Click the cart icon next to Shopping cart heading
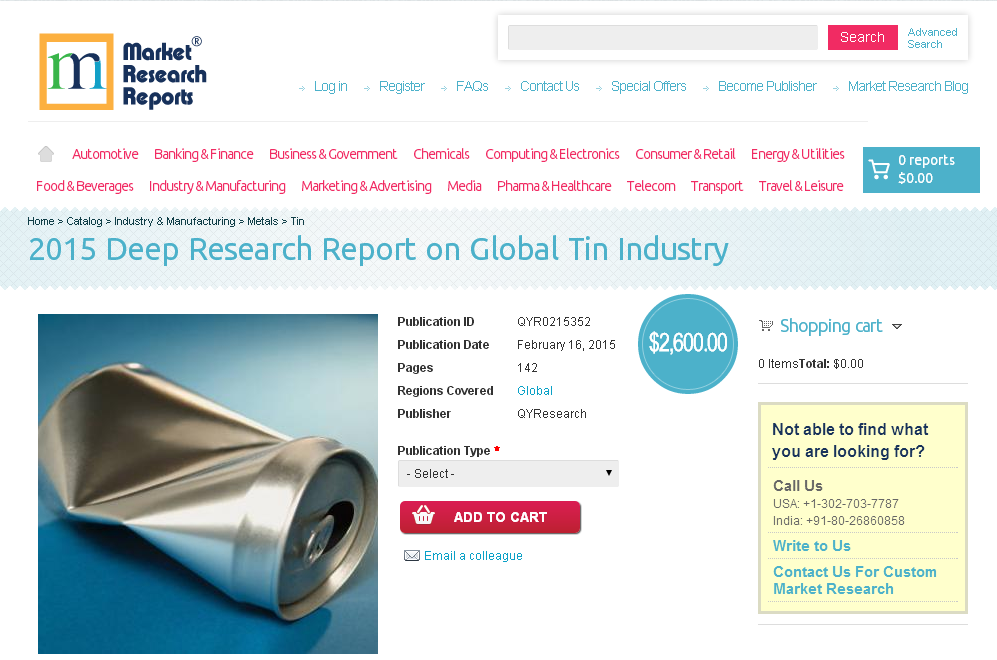The height and width of the screenshot is (660, 997). point(766,325)
